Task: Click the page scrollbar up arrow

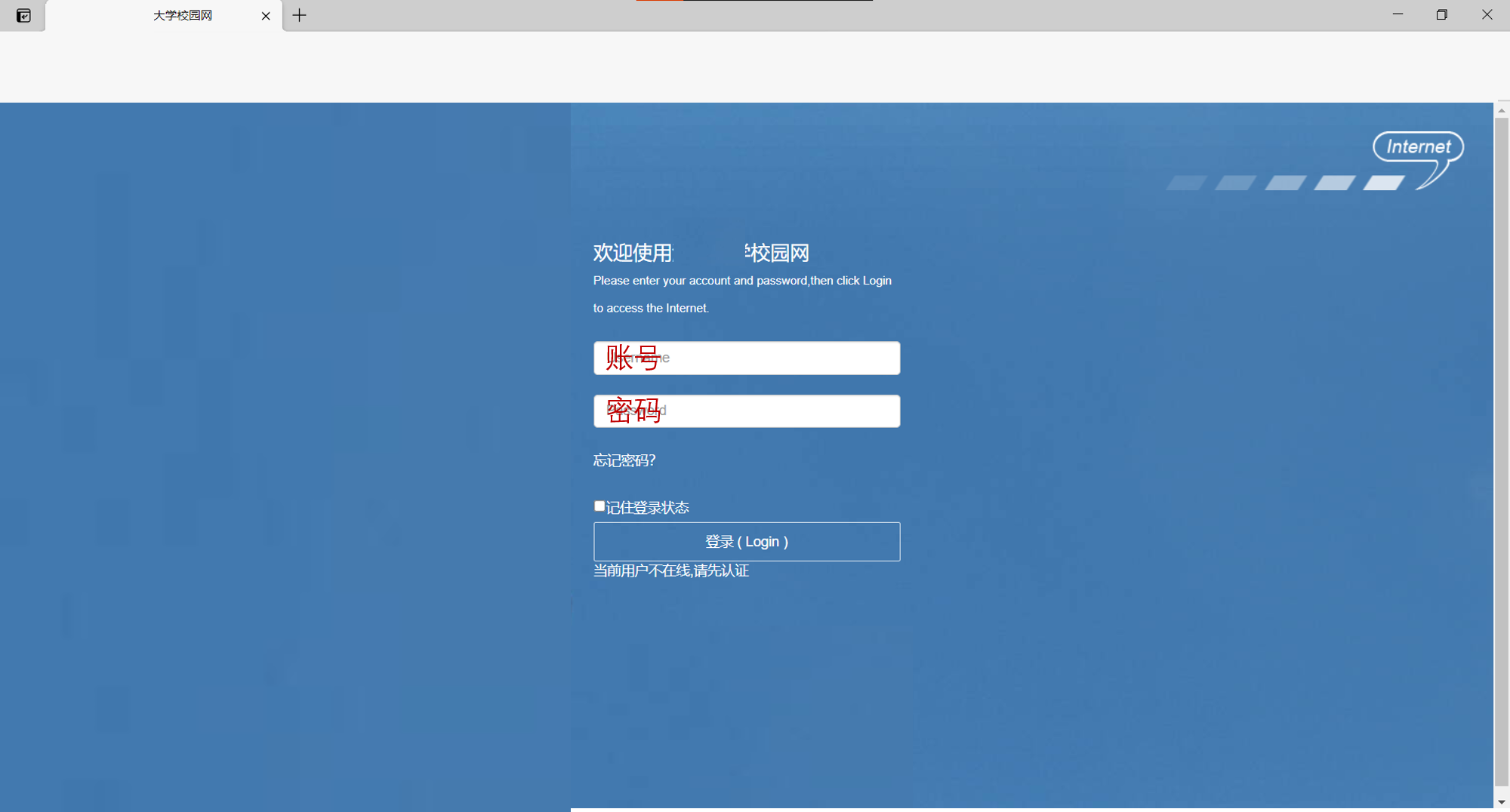Action: (1502, 110)
